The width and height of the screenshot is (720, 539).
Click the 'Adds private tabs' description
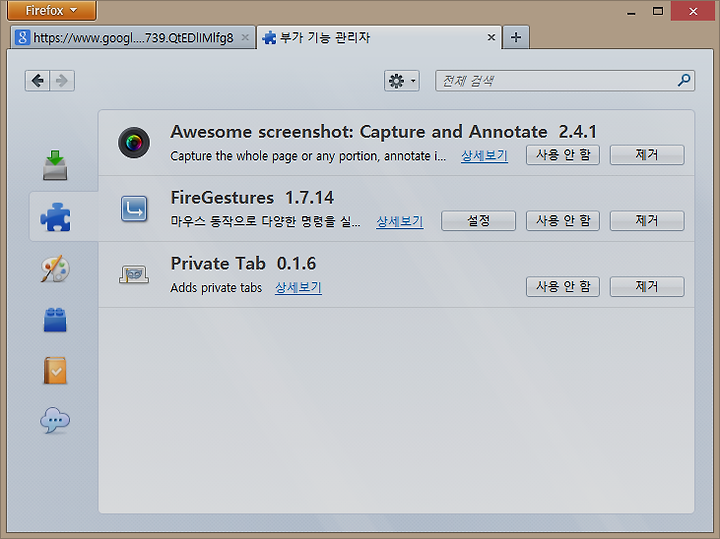tap(216, 287)
